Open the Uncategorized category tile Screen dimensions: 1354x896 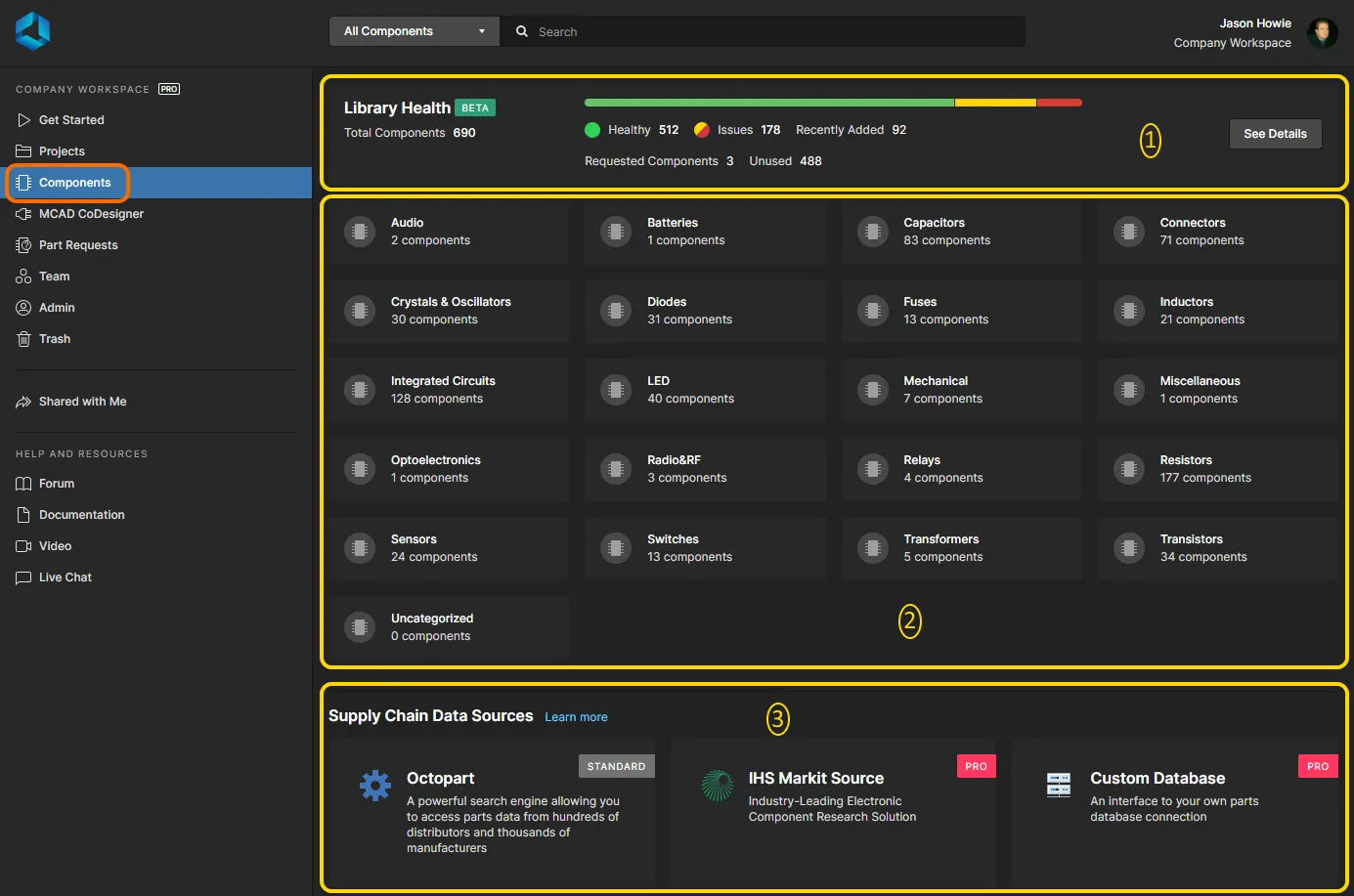449,627
